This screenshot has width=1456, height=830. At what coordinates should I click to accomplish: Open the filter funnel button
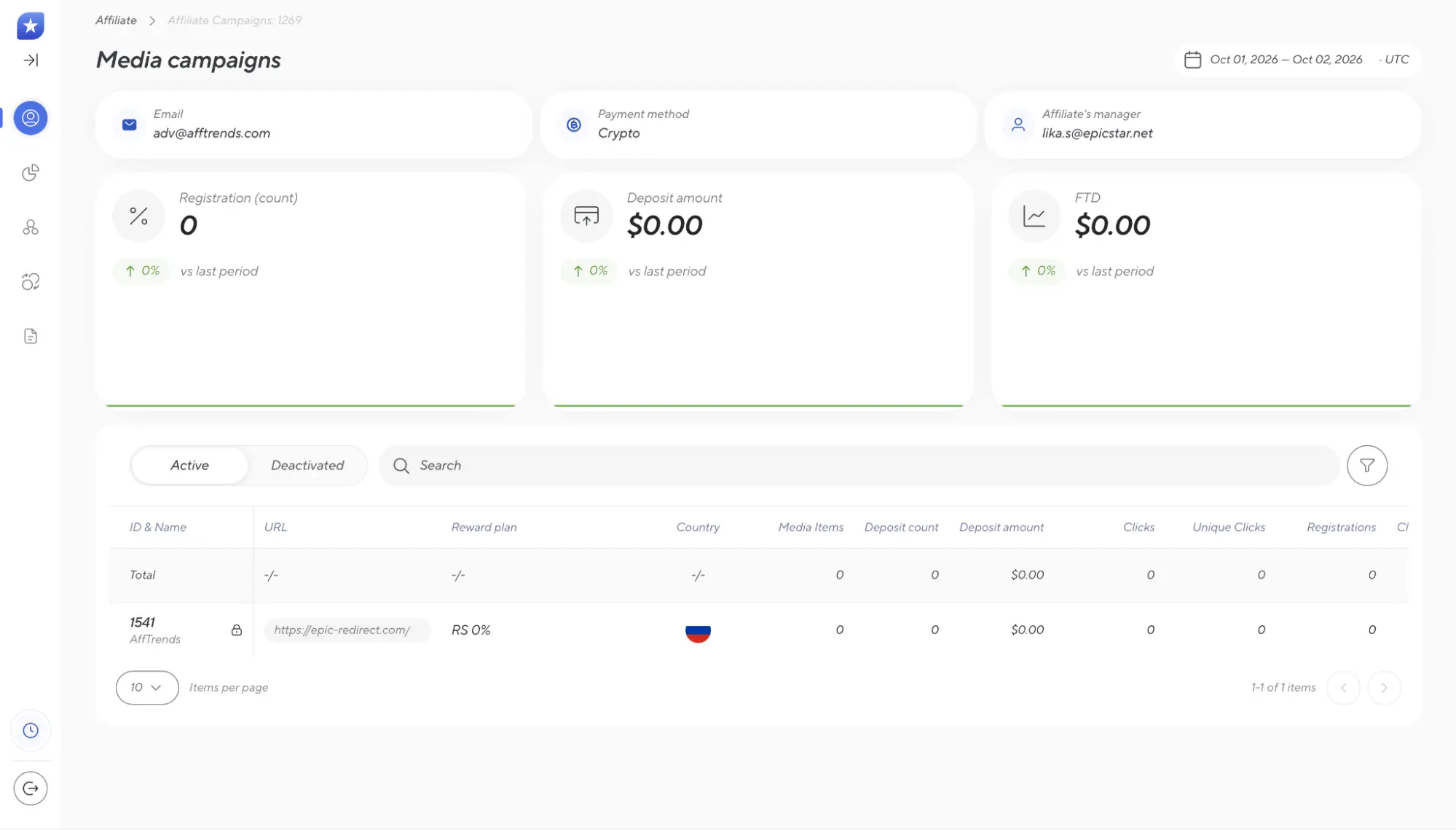[x=1366, y=465]
